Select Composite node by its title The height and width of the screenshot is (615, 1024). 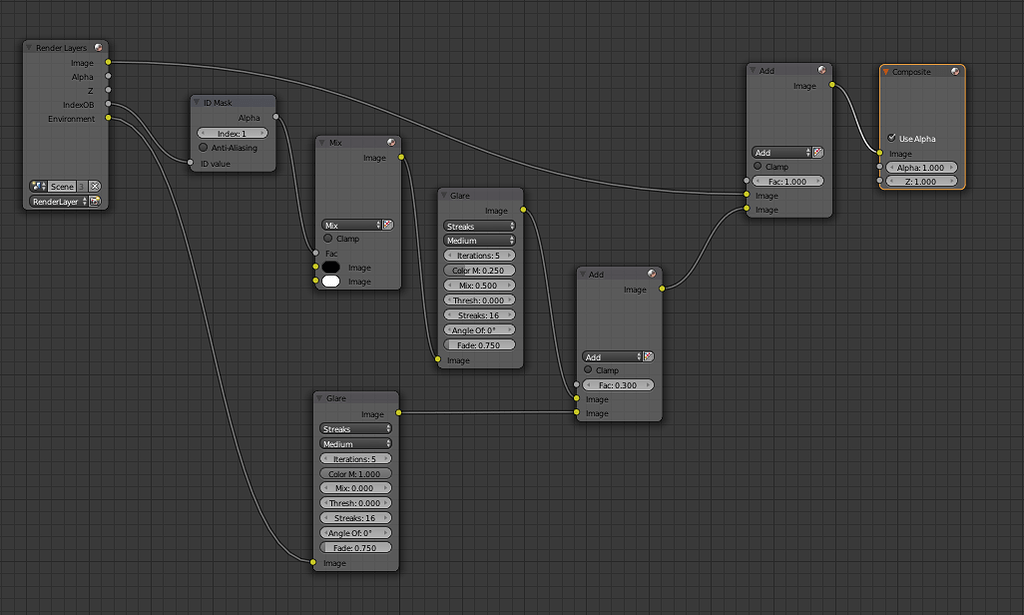click(911, 72)
